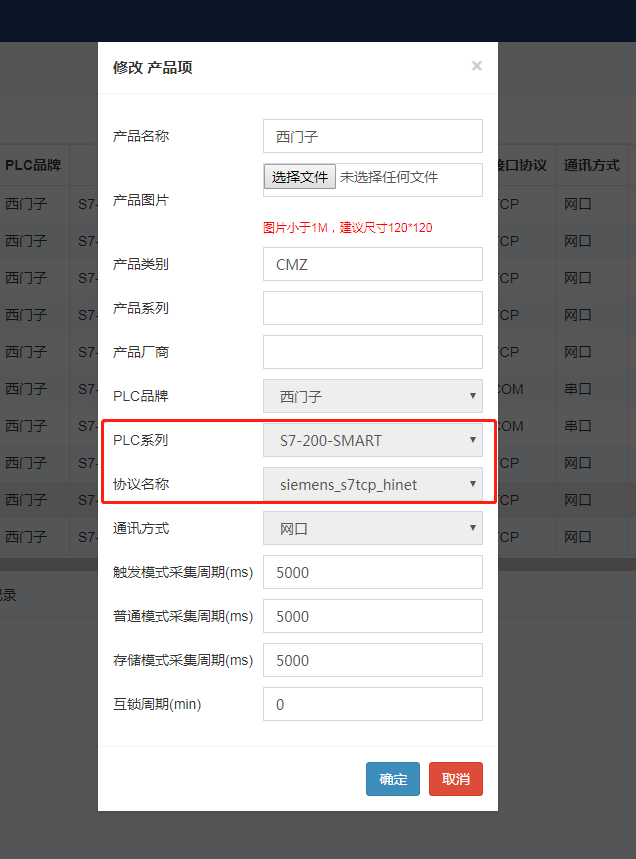Click the empty 产品系列 input field
Image resolution: width=636 pixels, height=859 pixels.
pos(372,308)
